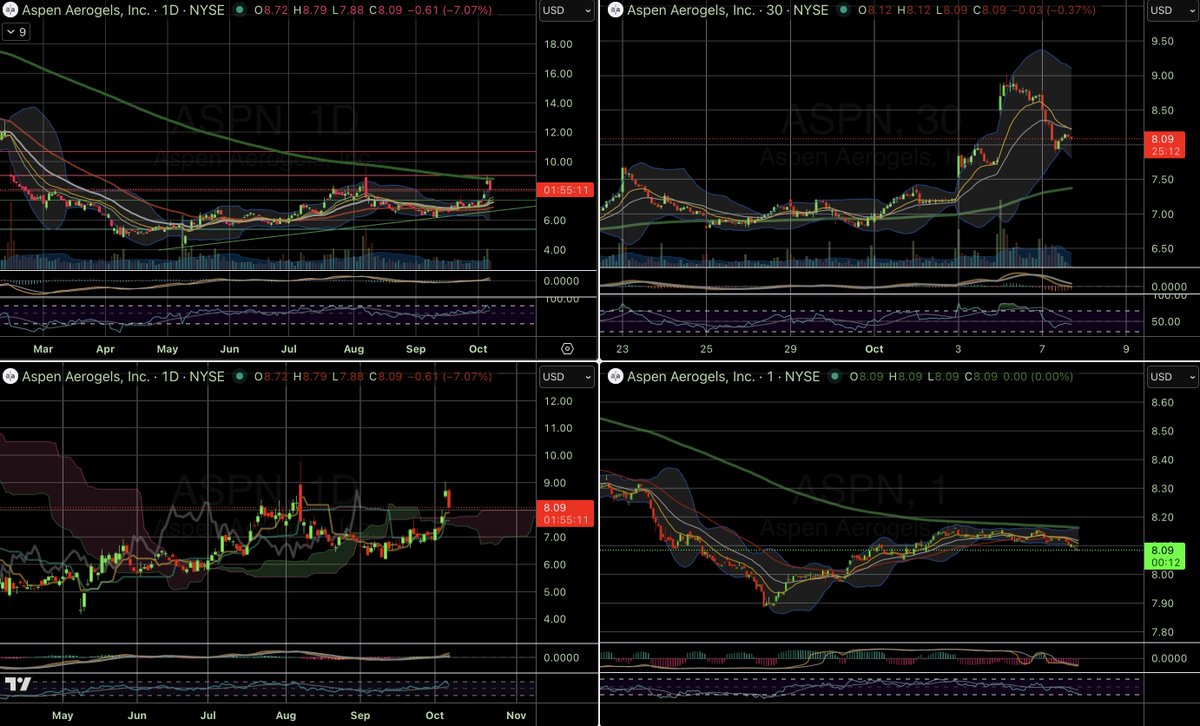Click 7.90 on 1-minute chart price axis

pos(1162,603)
